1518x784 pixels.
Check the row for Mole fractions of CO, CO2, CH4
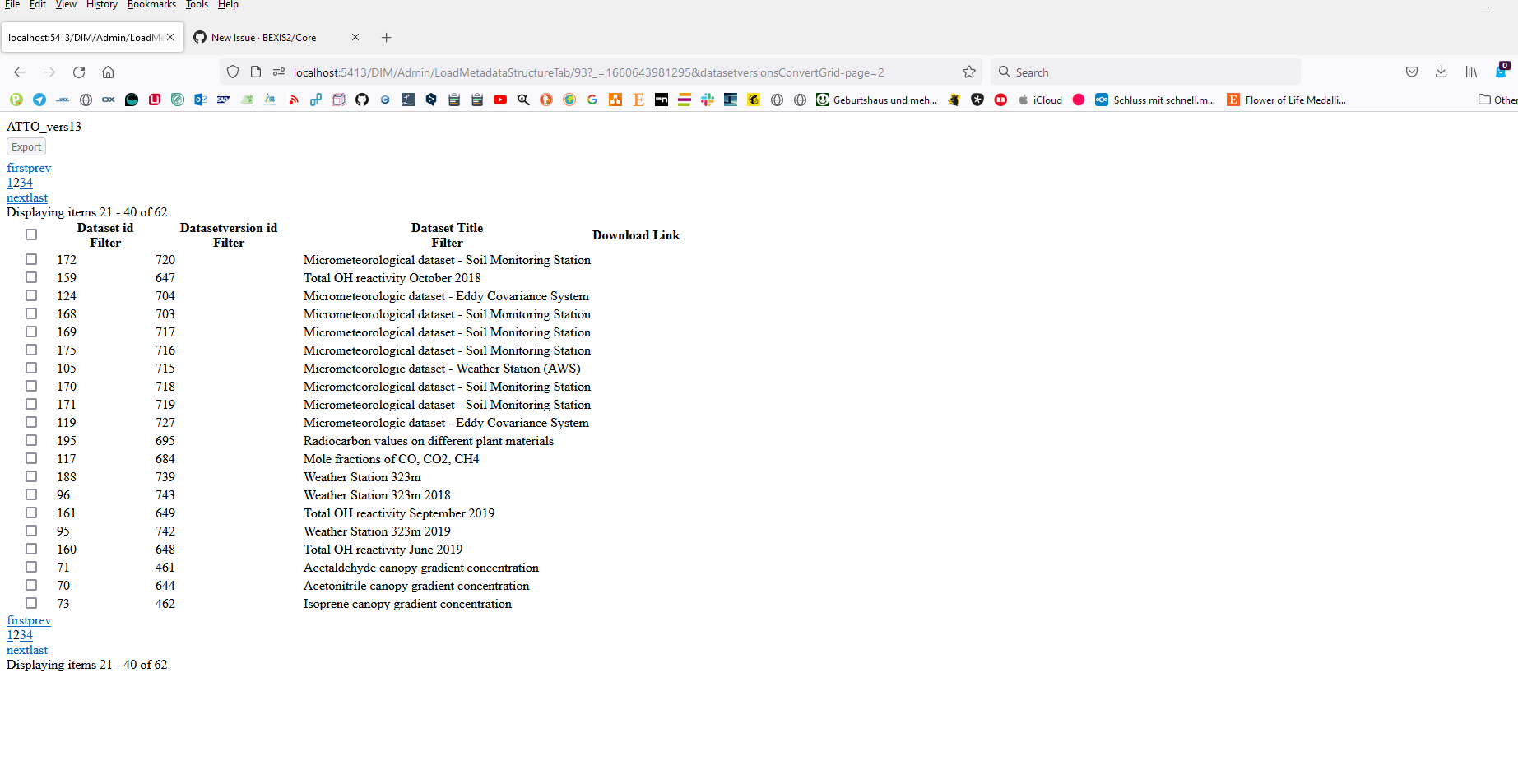pyautogui.click(x=31, y=458)
